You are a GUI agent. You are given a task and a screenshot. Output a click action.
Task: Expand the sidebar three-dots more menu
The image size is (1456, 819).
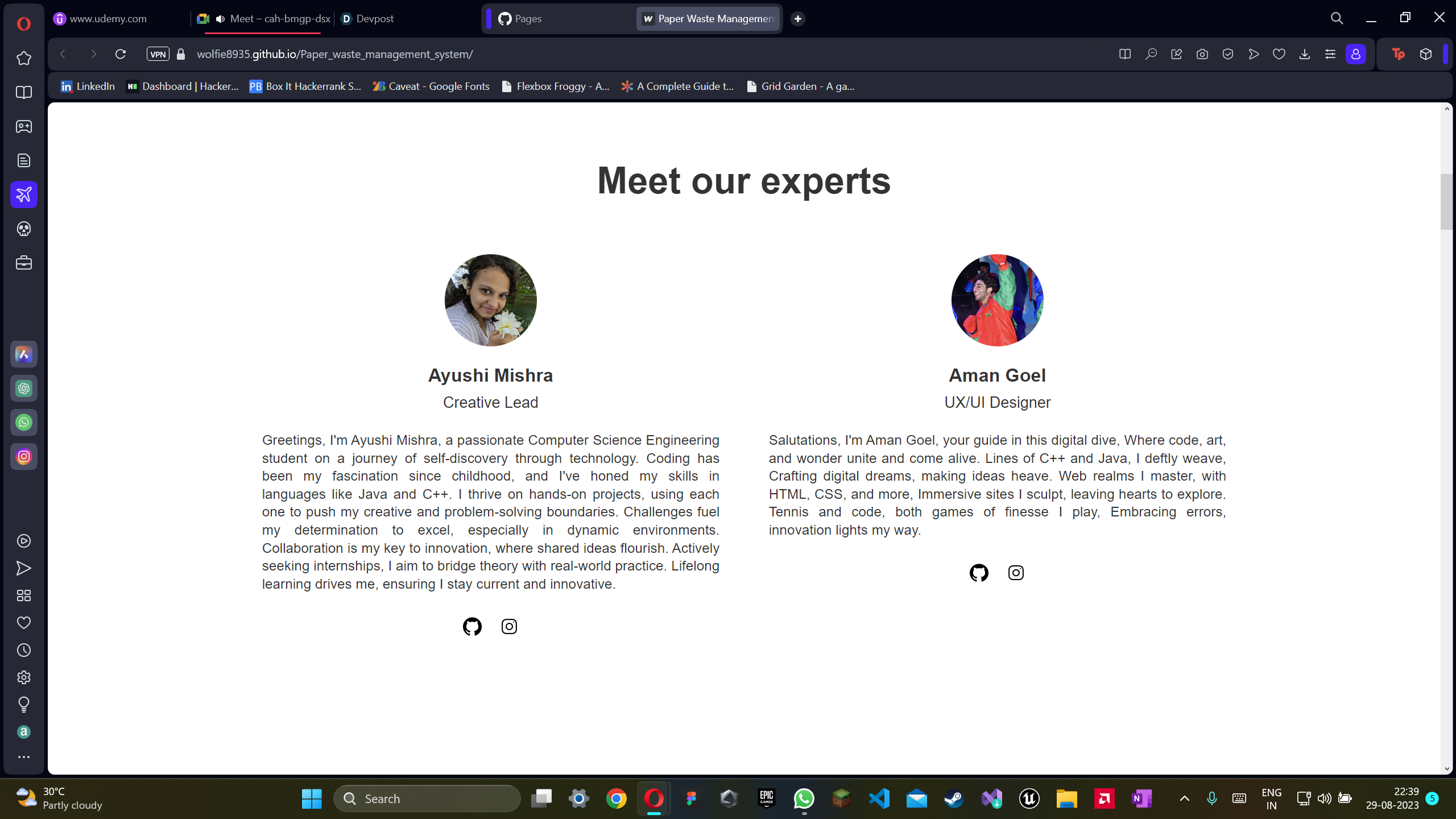point(23,757)
